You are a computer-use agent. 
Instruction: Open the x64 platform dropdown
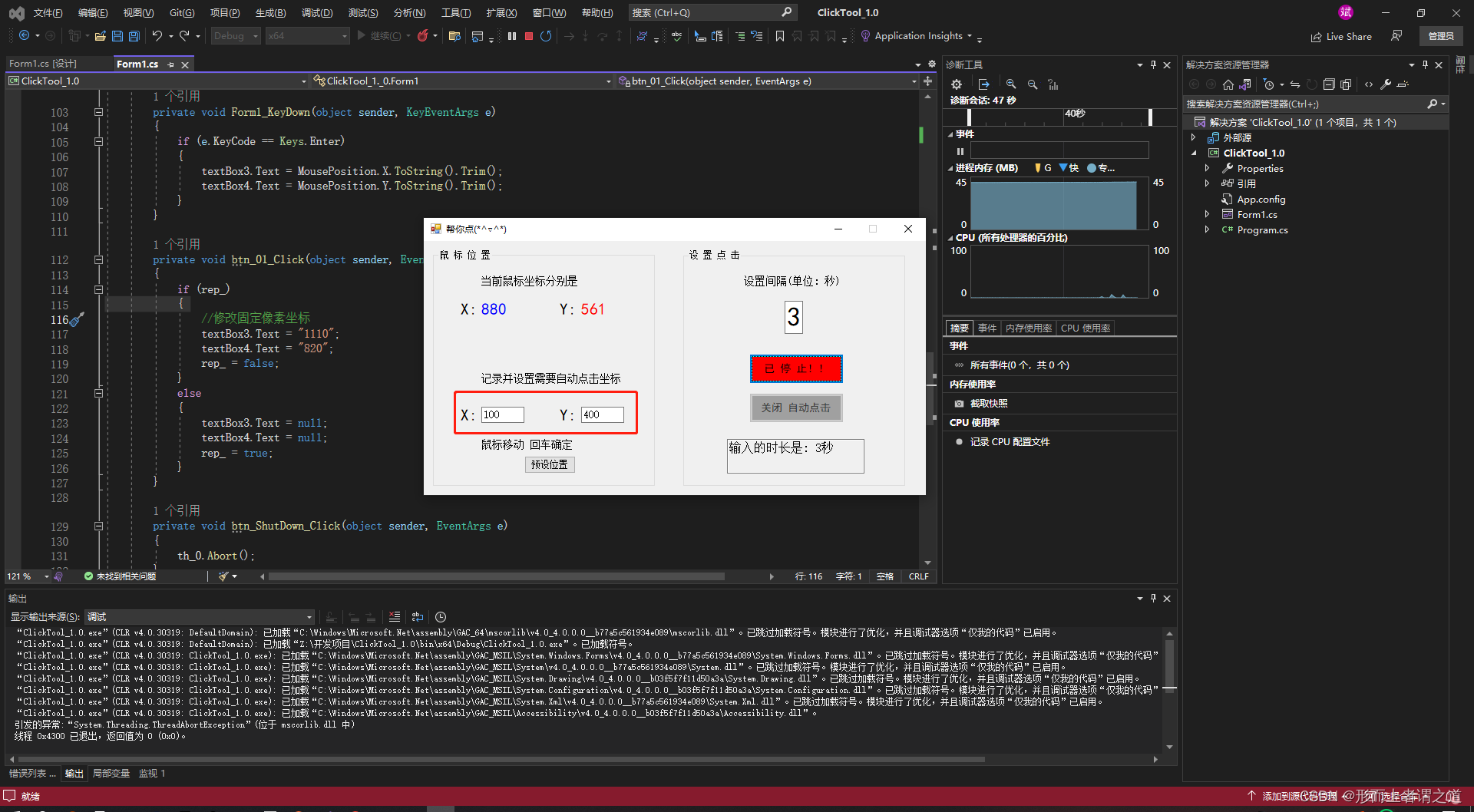pyautogui.click(x=307, y=36)
